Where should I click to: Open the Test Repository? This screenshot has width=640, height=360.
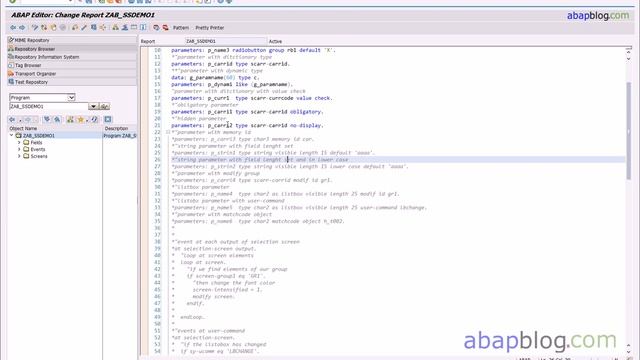pos(72,82)
